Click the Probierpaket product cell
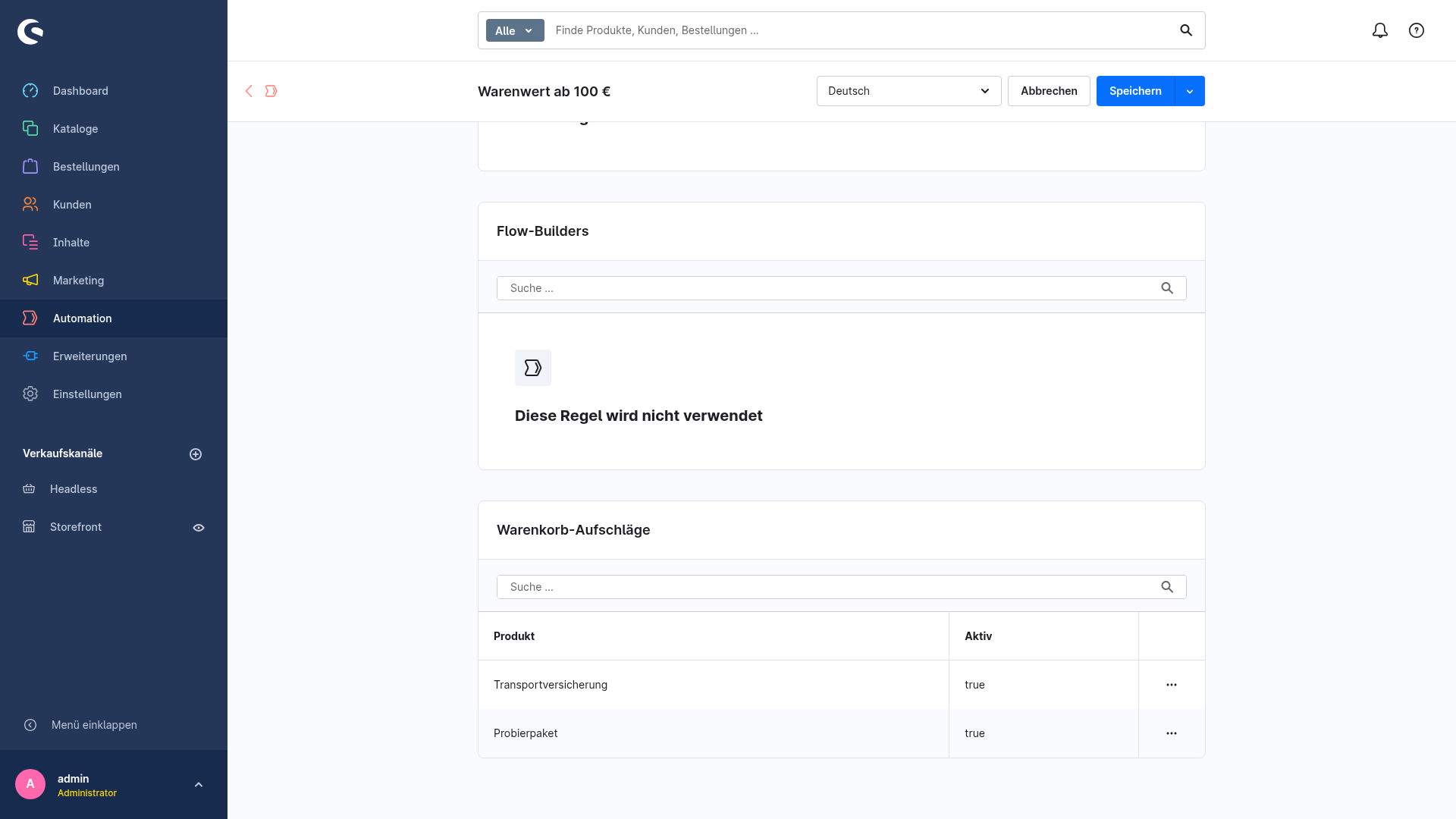The image size is (1456, 819). [x=714, y=733]
